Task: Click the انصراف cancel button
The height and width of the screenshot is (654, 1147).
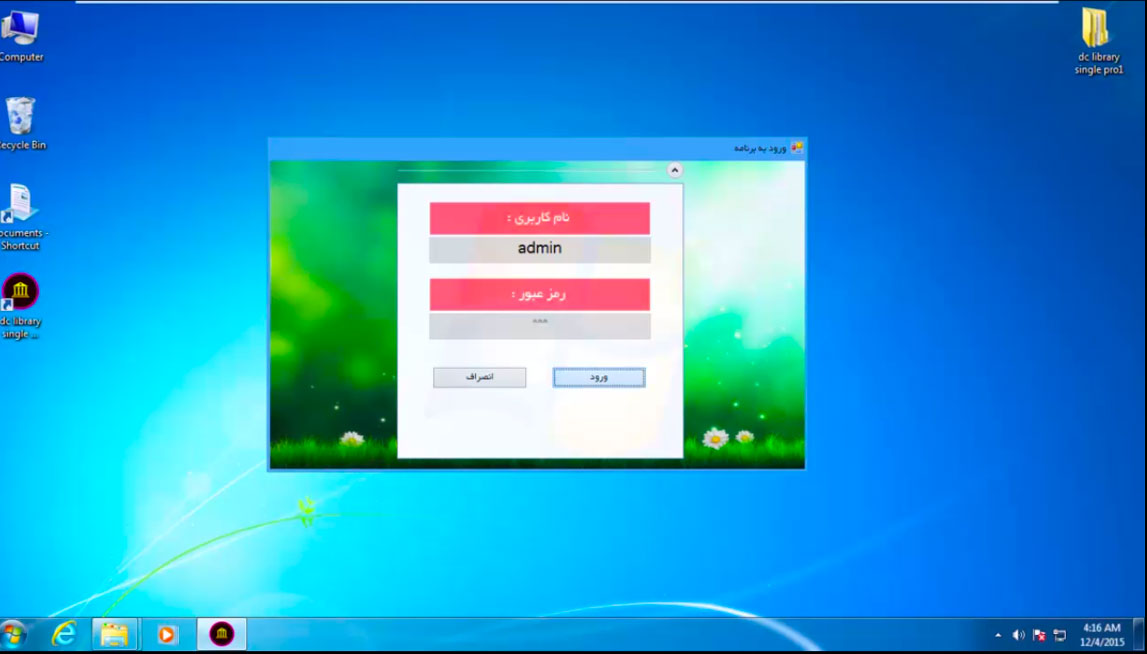Action: (480, 377)
